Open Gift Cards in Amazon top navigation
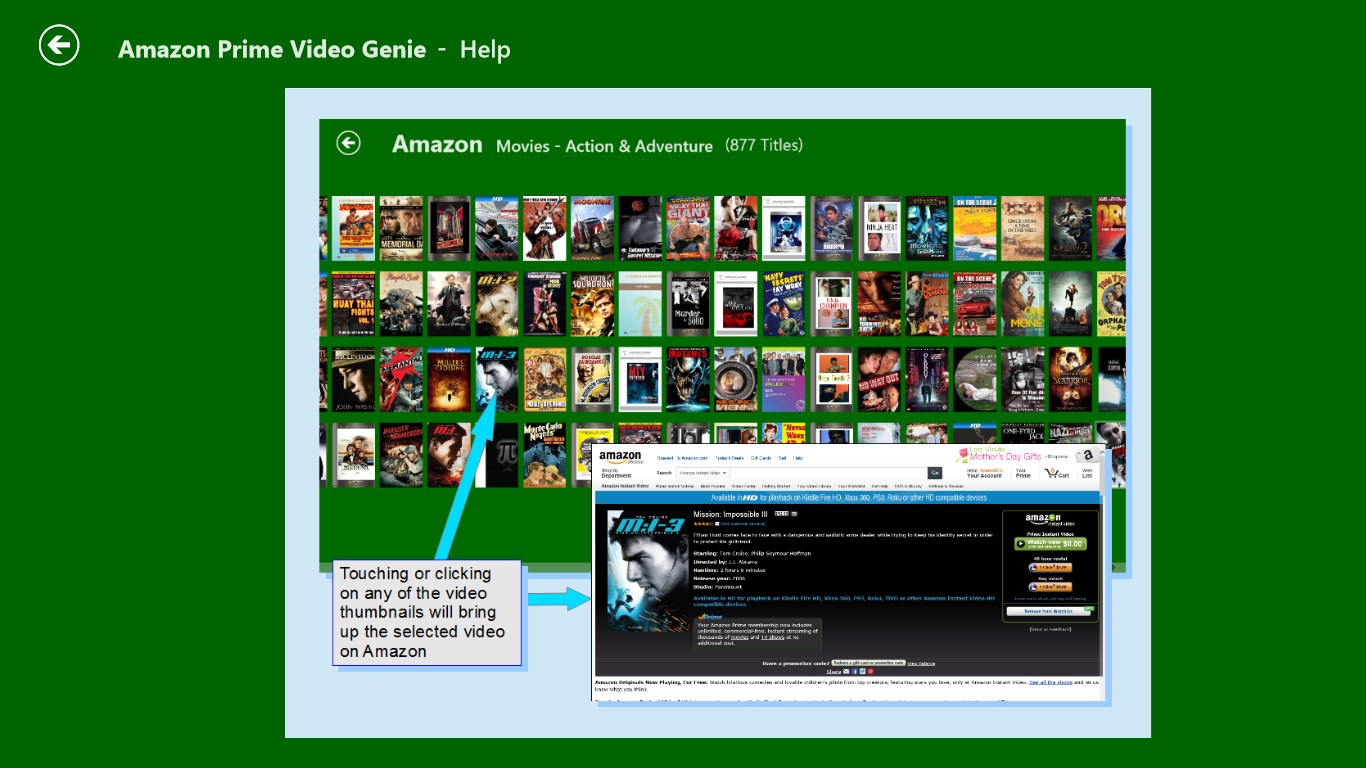 coord(761,458)
